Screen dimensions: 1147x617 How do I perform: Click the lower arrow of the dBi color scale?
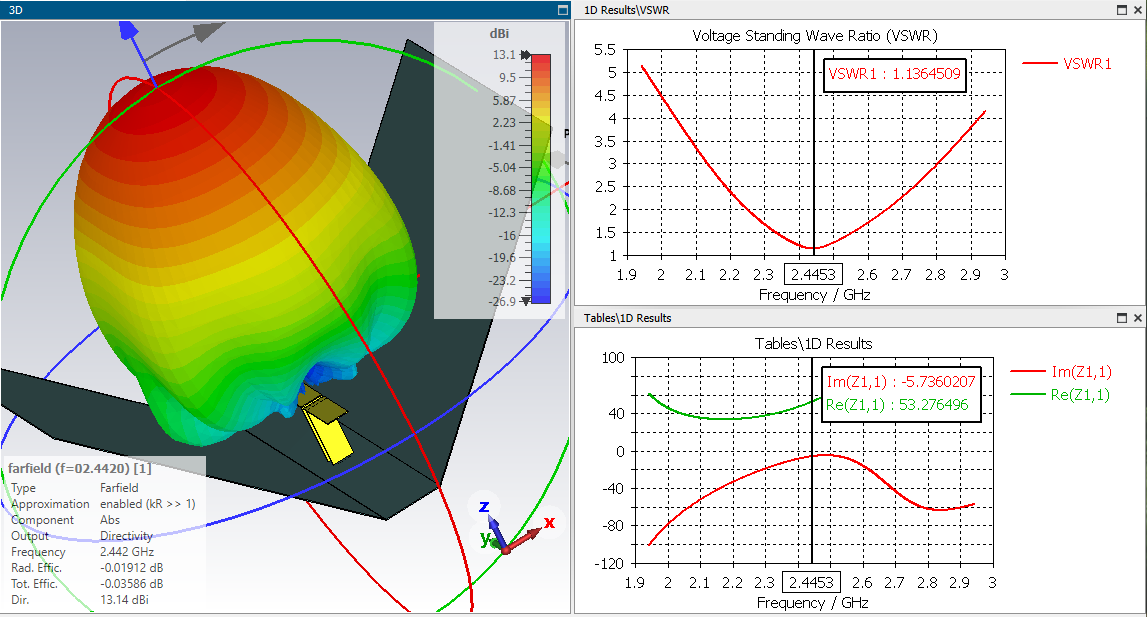(525, 301)
